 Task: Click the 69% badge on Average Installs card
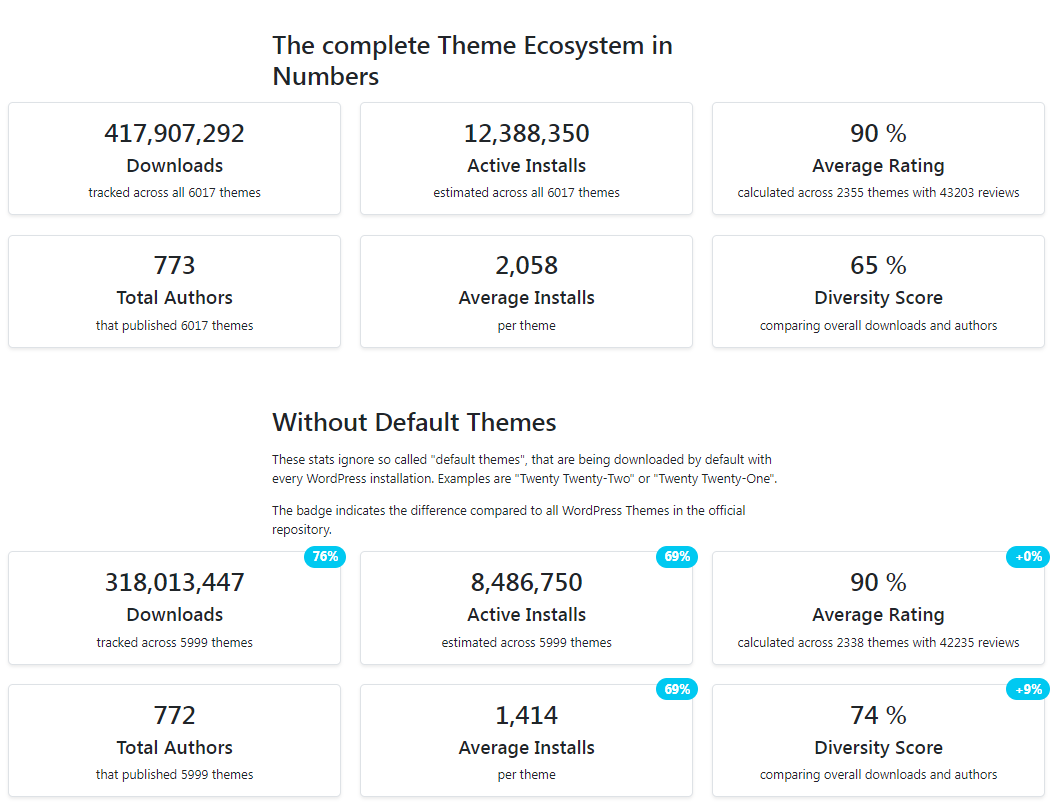tap(677, 689)
